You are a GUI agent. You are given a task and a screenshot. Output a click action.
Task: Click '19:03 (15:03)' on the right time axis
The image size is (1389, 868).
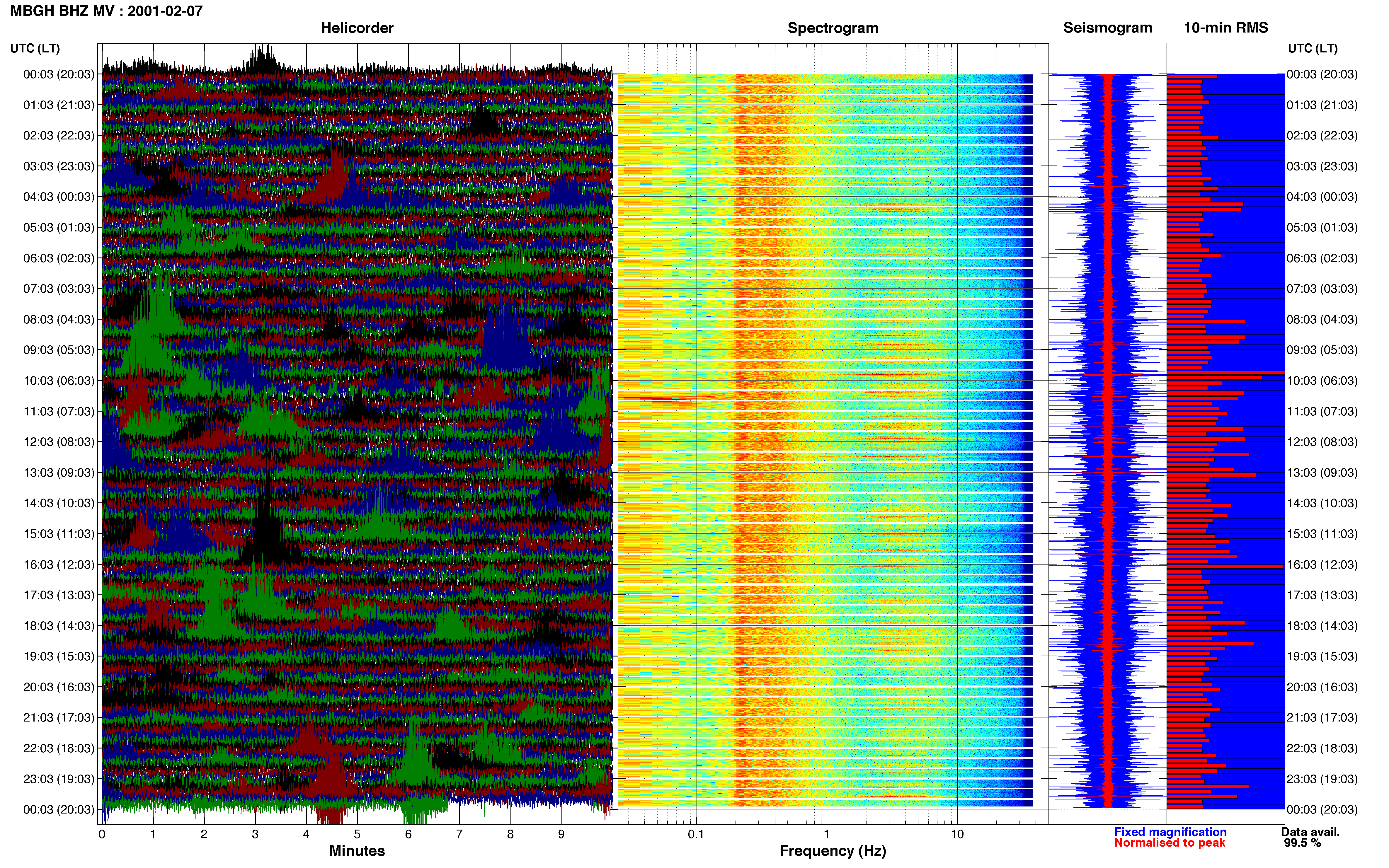[1322, 656]
